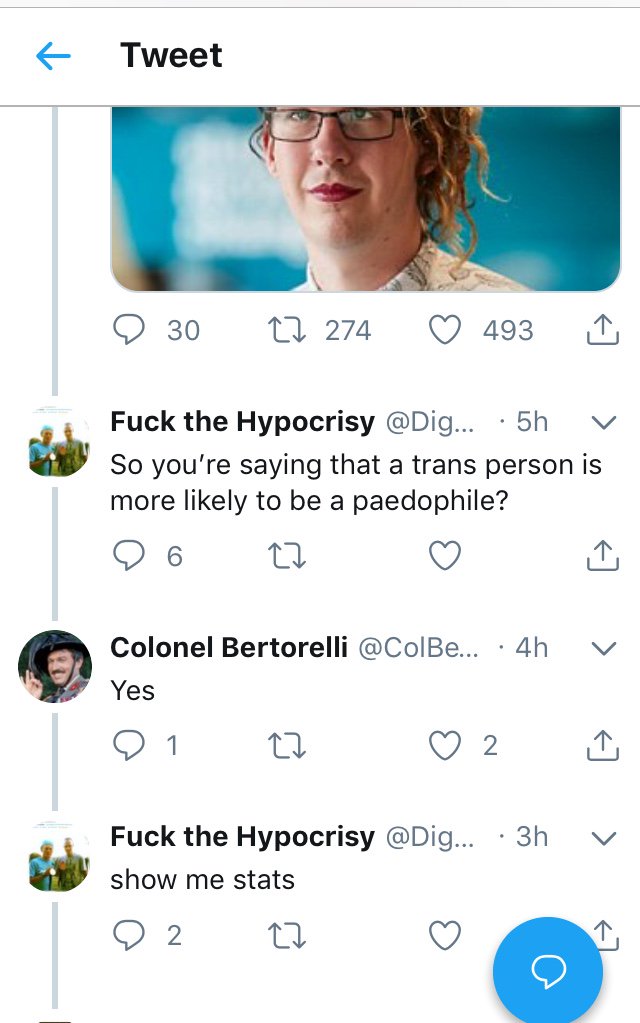Image resolution: width=640 pixels, height=1023 pixels.
Task: Like the tweet with 493 likes
Action: (x=445, y=330)
